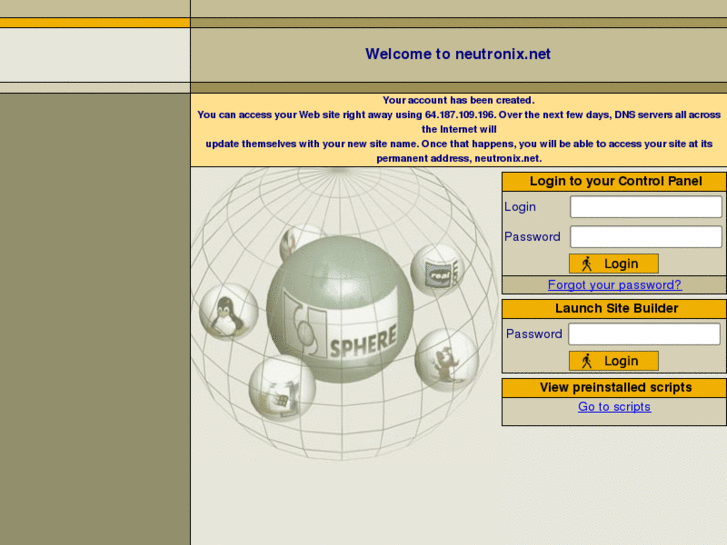727x545 pixels.
Task: Click the 'View preinstalled scripts' header
Action: (x=616, y=387)
